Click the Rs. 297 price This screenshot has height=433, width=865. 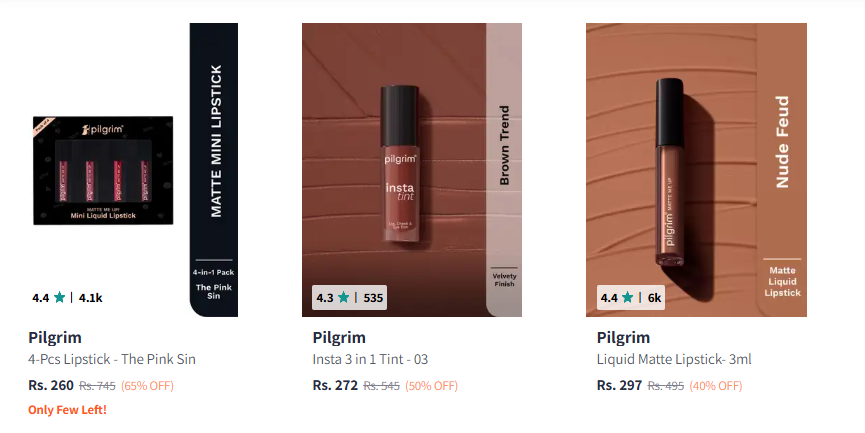point(620,385)
